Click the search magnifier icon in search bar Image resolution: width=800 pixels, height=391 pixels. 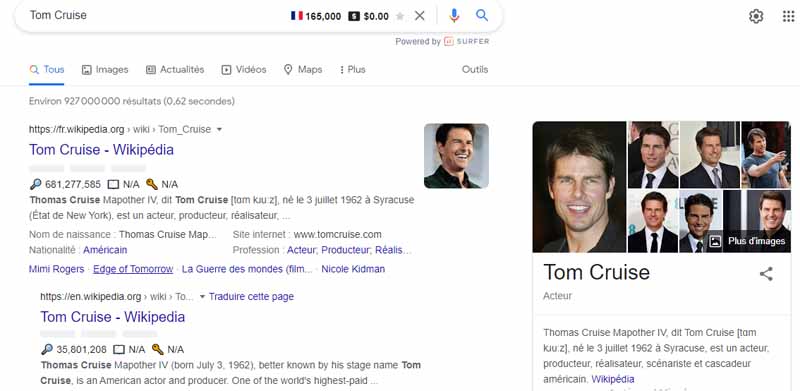pyautogui.click(x=482, y=15)
